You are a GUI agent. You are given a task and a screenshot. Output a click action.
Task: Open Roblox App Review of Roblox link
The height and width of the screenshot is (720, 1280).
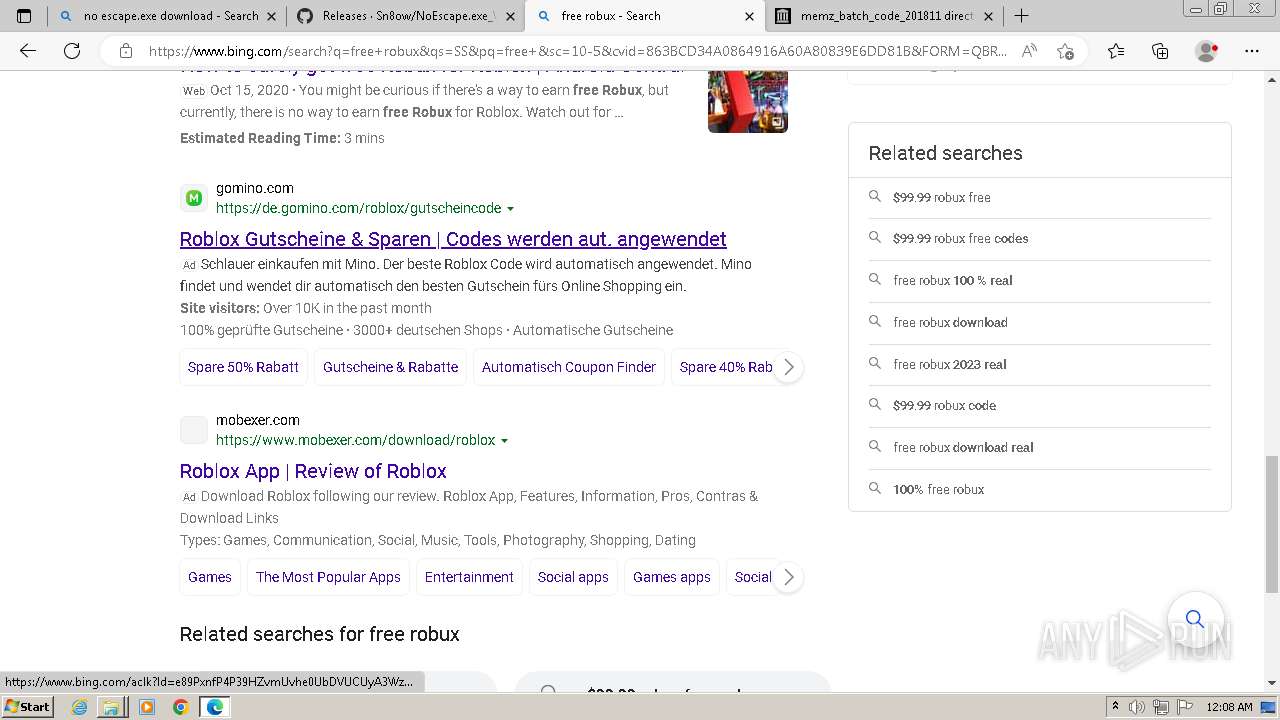(313, 471)
